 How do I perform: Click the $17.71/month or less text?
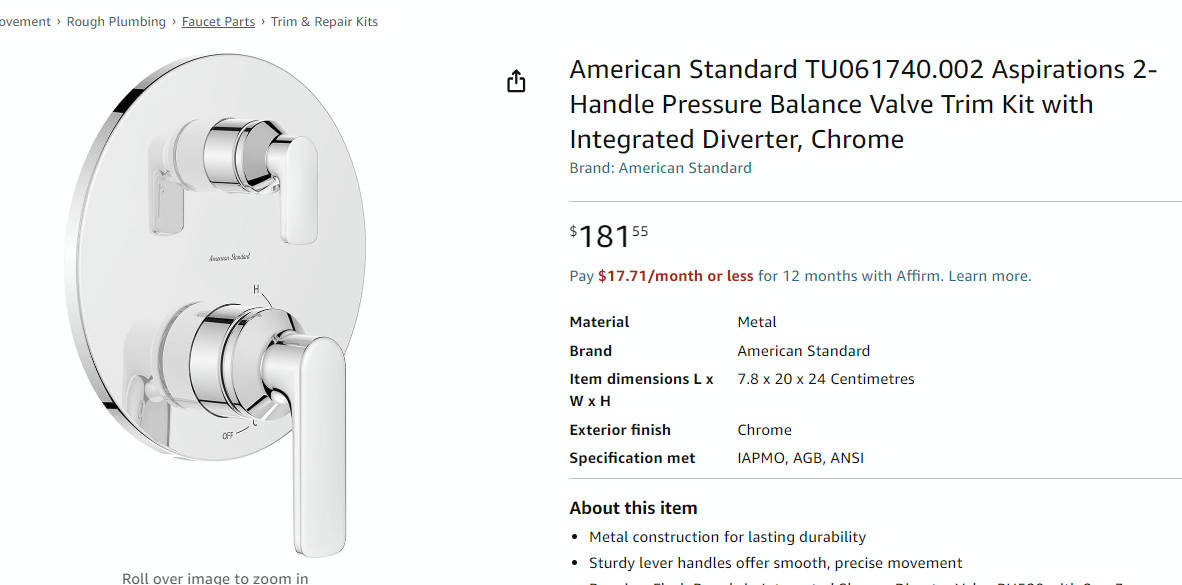click(x=675, y=276)
